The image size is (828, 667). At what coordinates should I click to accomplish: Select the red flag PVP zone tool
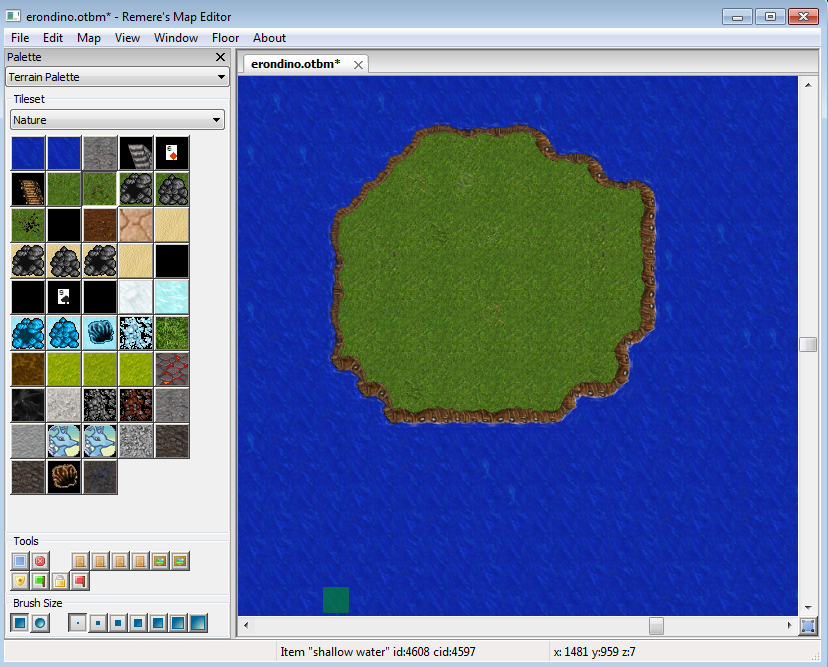pyautogui.click(x=80, y=581)
